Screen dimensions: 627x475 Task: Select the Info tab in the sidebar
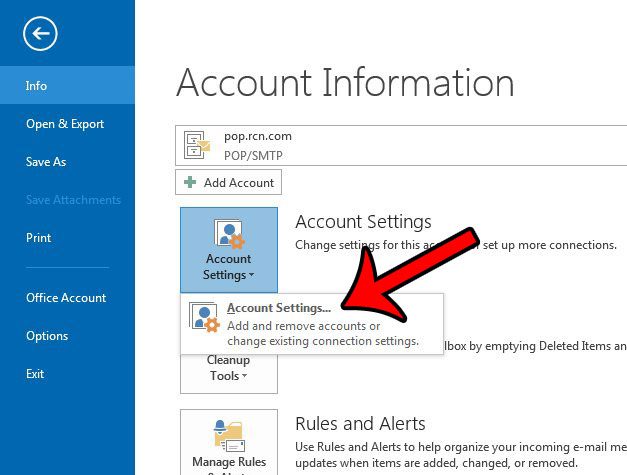pyautogui.click(x=36, y=86)
